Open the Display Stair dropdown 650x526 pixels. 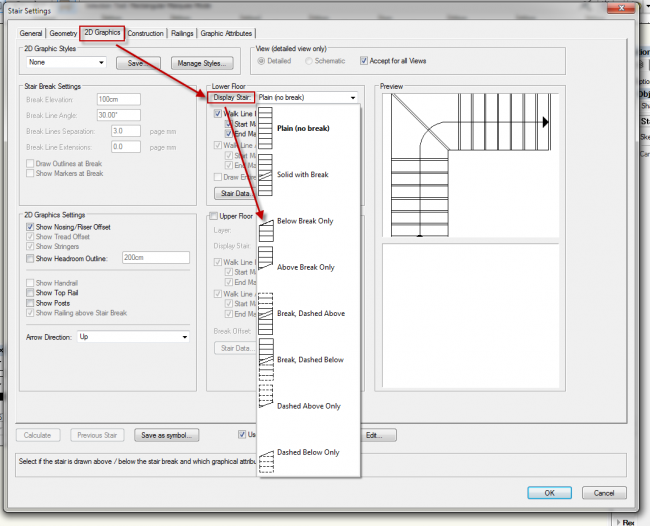pyautogui.click(x=306, y=97)
